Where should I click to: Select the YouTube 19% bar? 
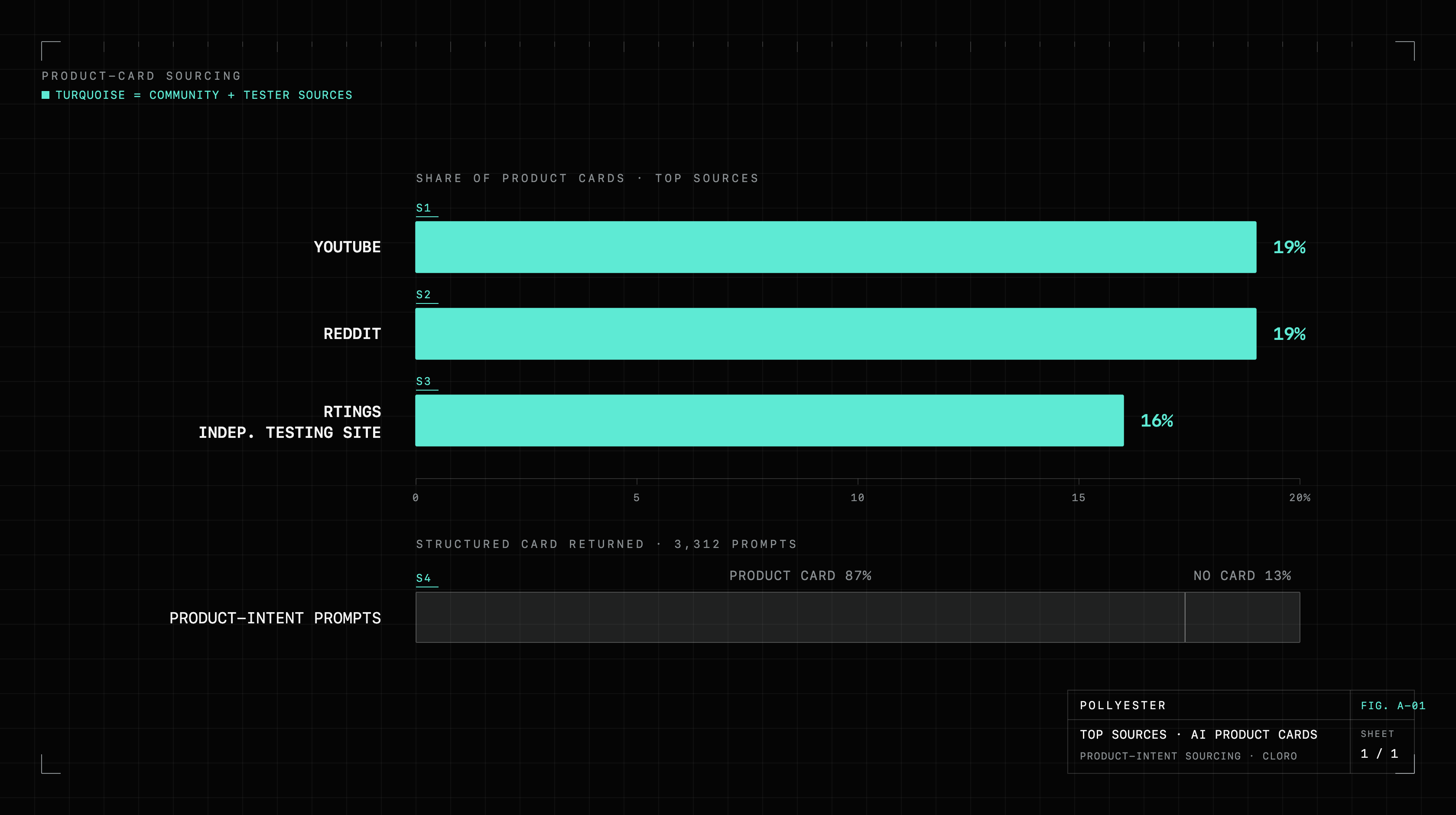coord(835,247)
